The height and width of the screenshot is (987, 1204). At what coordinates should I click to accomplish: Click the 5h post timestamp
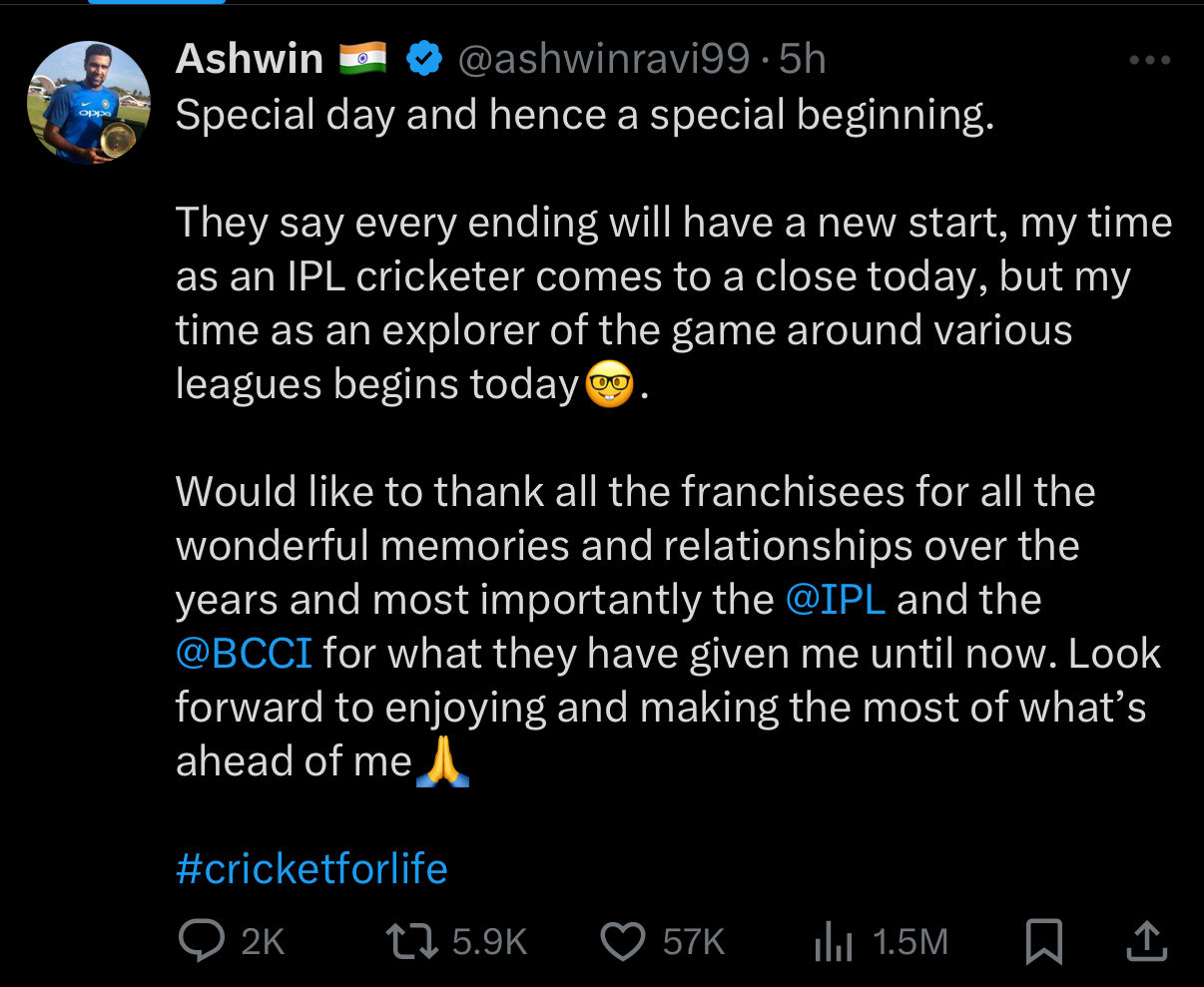[x=803, y=60]
